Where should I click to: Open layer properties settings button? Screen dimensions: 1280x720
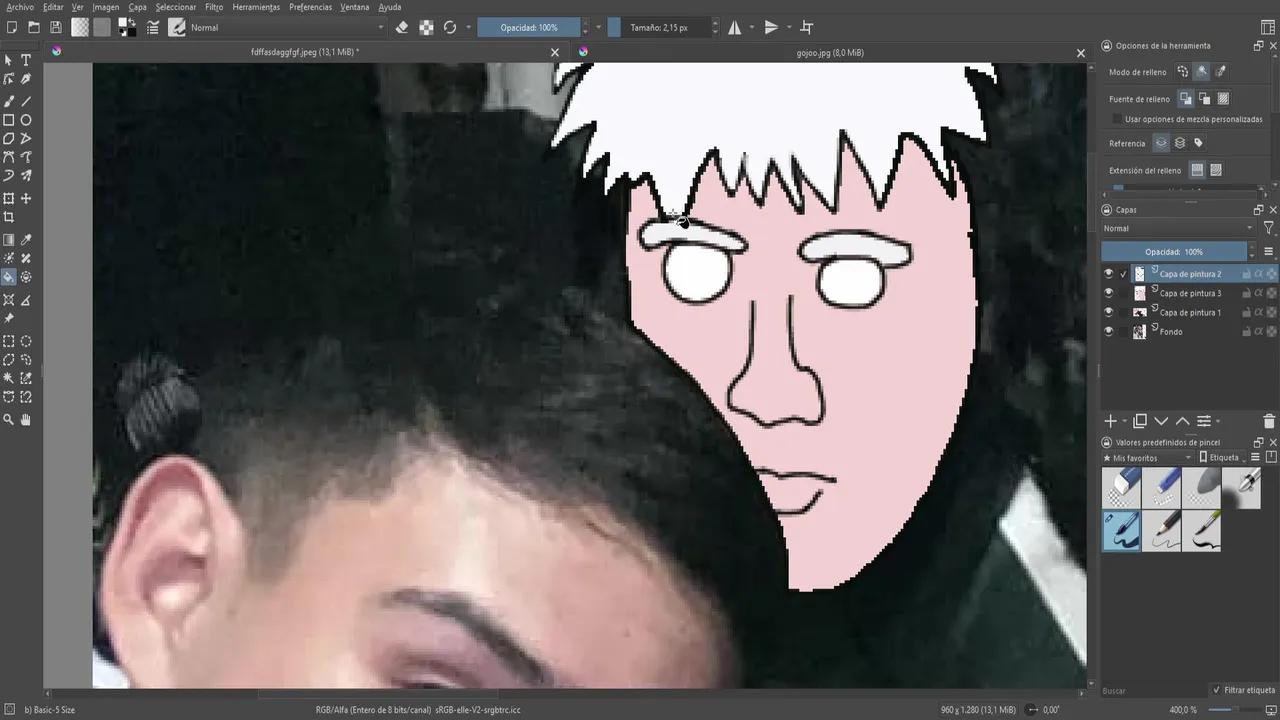point(1204,421)
